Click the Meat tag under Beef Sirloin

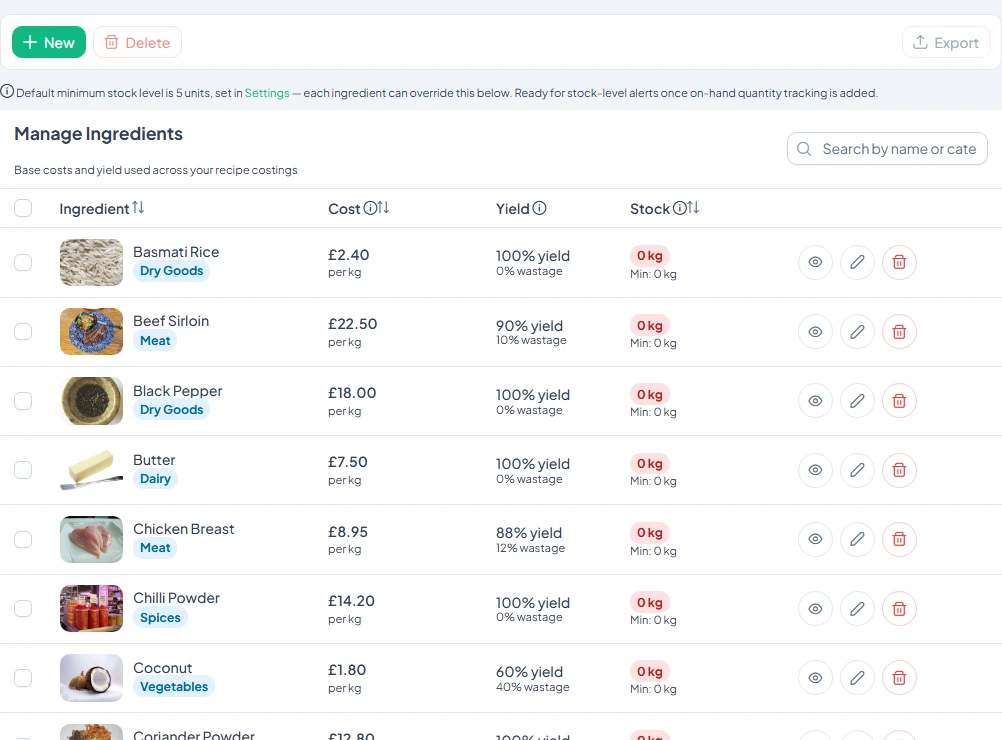[155, 341]
